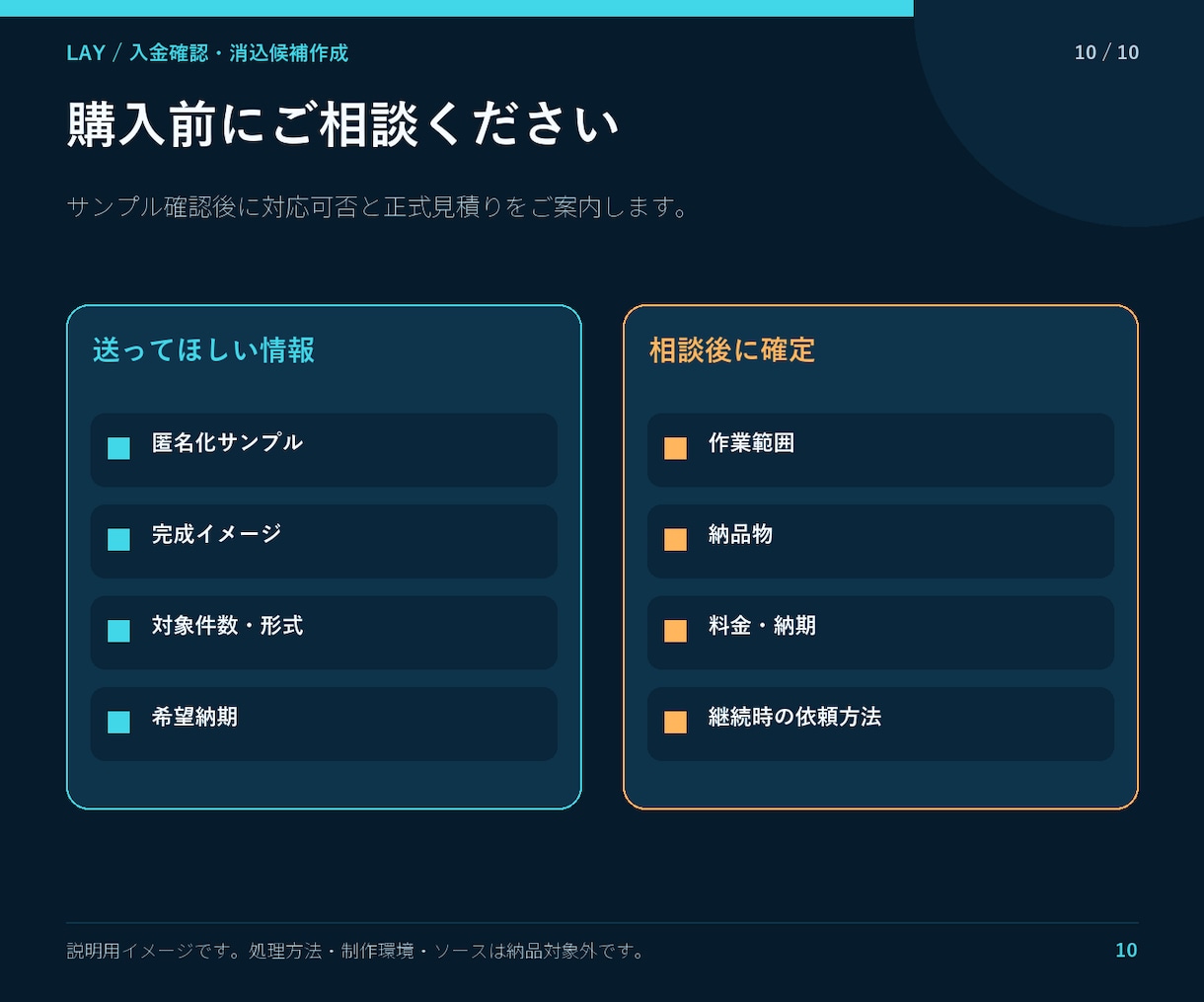Screen dimensions: 1204x1002
Task: Select the 作業範囲 item text
Action: 751,442
